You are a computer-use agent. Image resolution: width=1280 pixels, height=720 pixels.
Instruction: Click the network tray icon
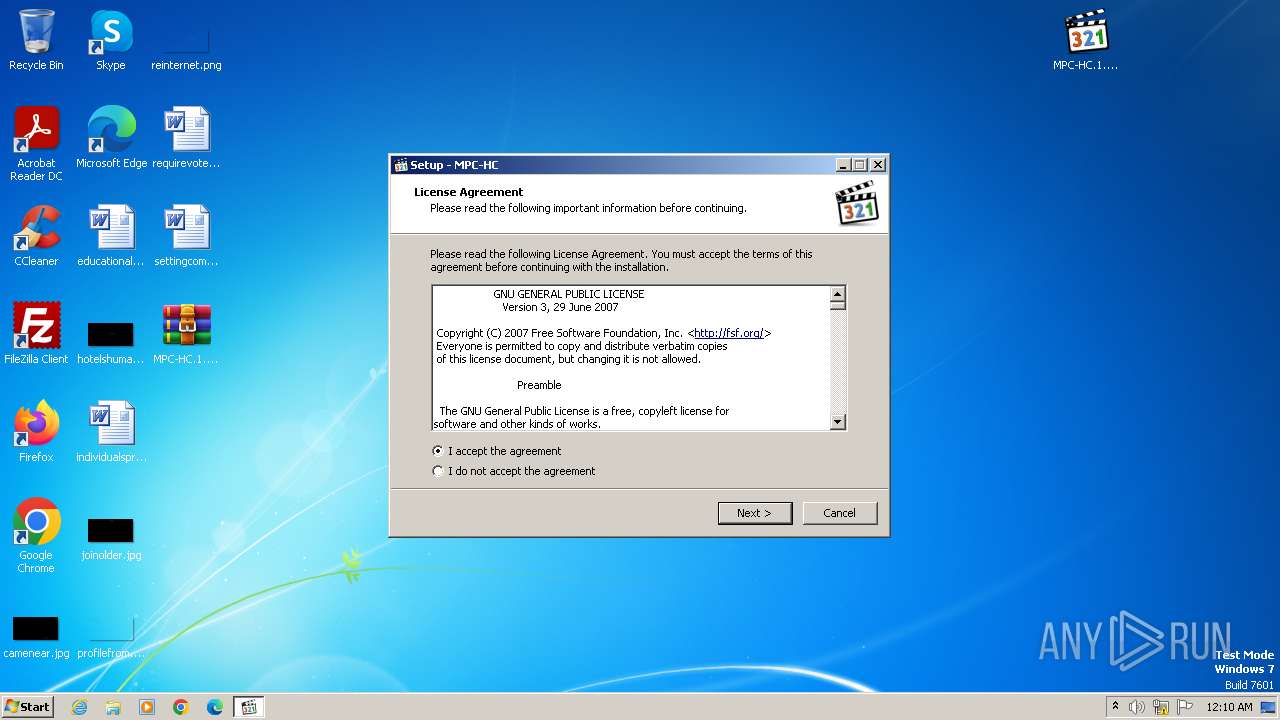pos(1161,707)
